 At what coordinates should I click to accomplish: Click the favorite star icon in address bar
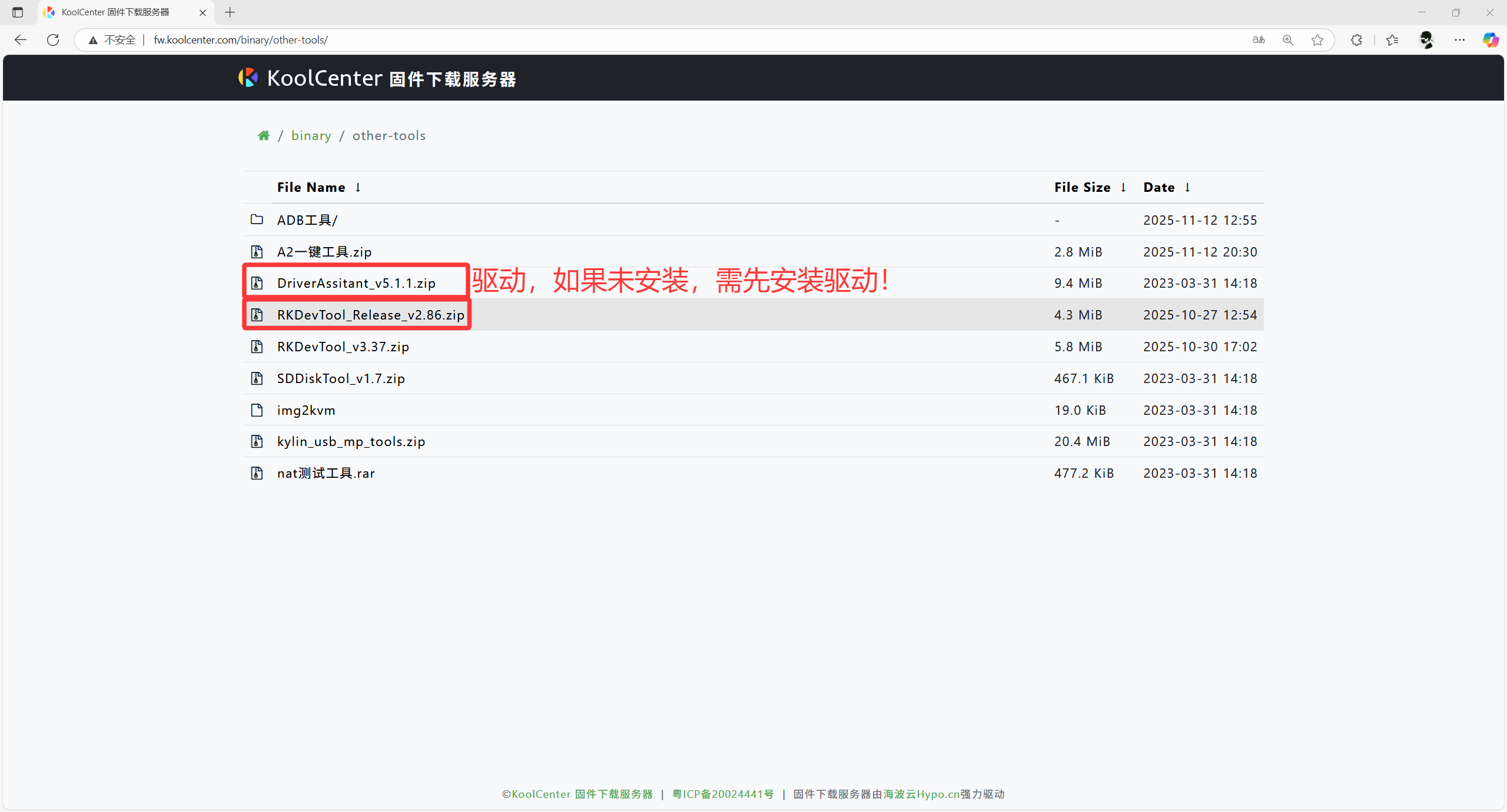pyautogui.click(x=1317, y=40)
